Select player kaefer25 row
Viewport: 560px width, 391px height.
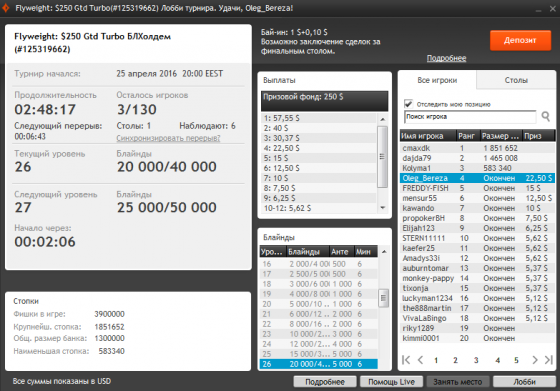[x=477, y=248]
